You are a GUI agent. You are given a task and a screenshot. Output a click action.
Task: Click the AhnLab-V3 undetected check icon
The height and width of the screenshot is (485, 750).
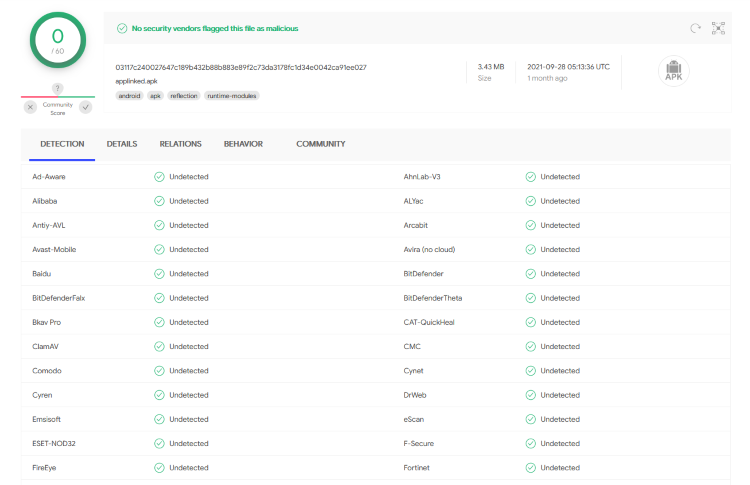tap(530, 176)
